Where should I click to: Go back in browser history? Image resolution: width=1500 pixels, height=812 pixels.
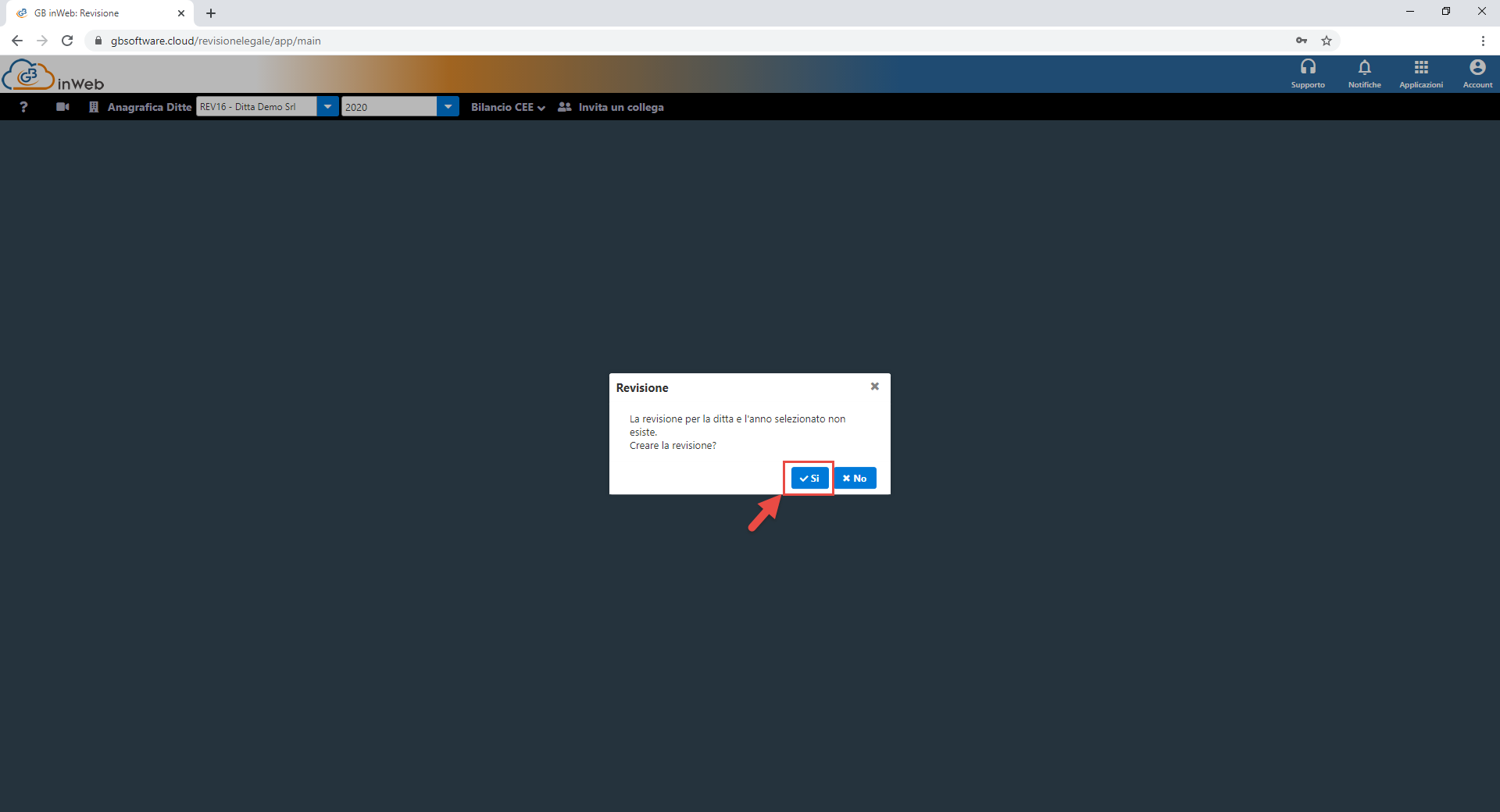(17, 41)
